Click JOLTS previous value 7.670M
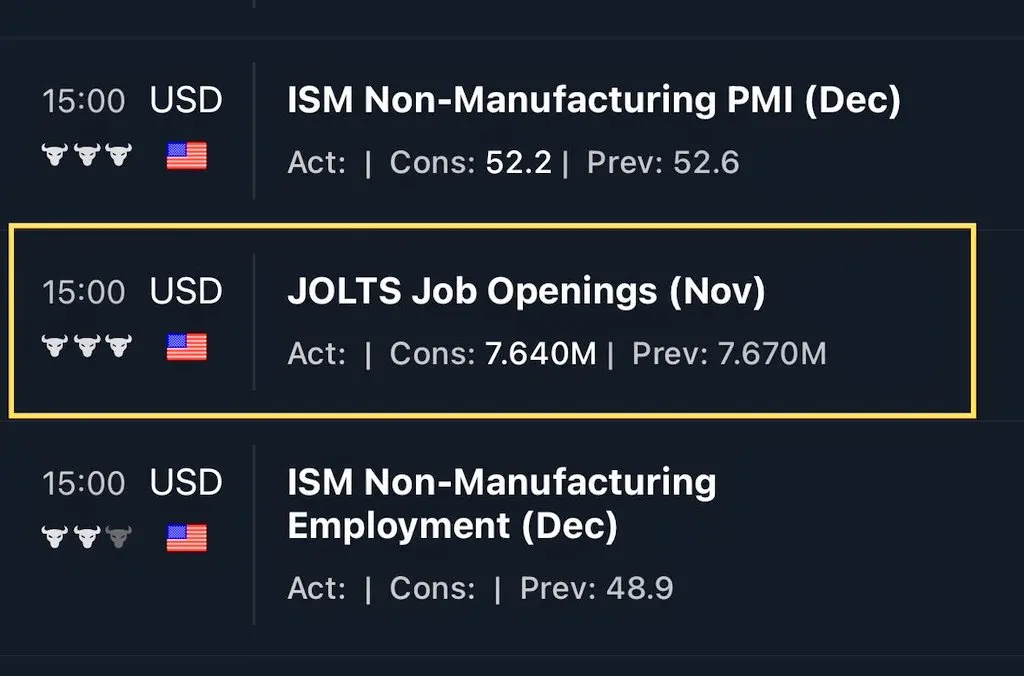Screen dimensions: 1024x676 click(772, 354)
